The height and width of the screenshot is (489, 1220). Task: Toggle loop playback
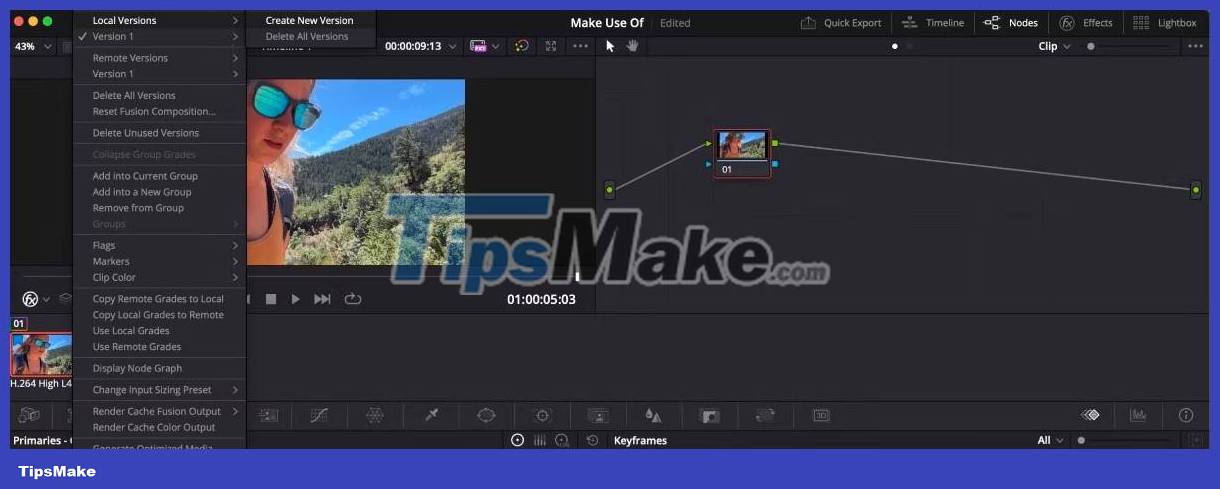[x=352, y=299]
